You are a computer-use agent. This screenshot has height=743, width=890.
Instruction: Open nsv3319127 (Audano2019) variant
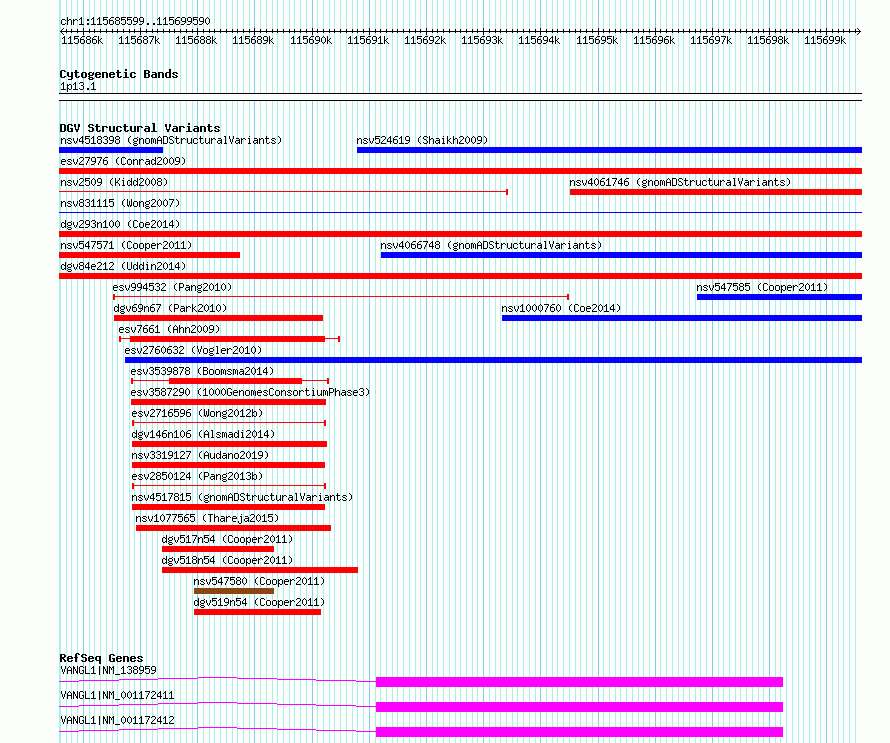click(x=200, y=455)
